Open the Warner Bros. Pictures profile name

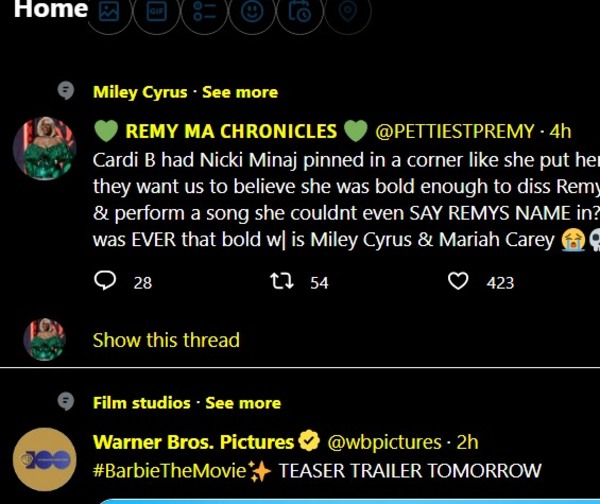(193, 441)
